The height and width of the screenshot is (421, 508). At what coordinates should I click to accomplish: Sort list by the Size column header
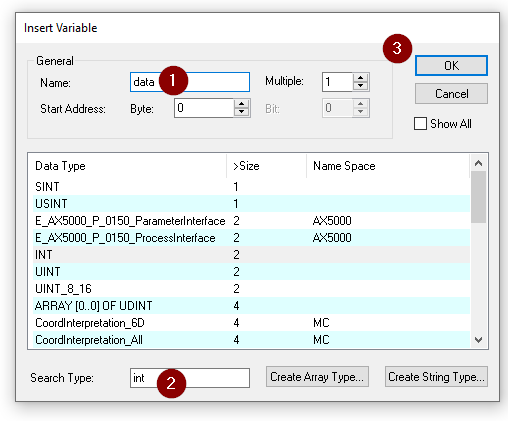click(x=267, y=166)
